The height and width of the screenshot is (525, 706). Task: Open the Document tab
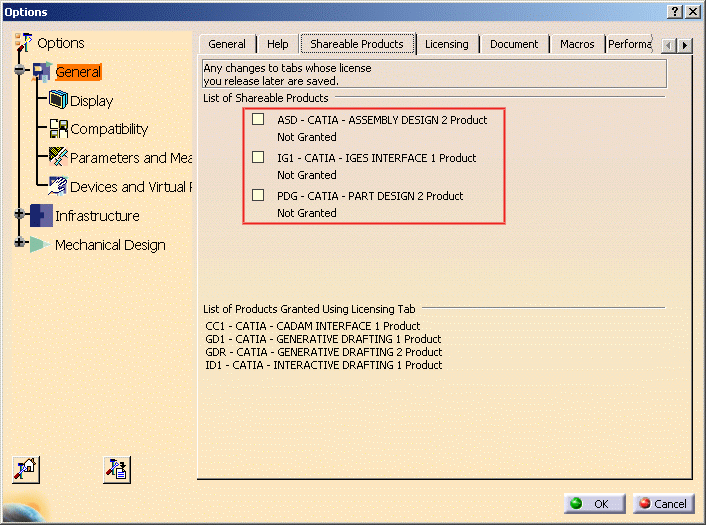click(x=514, y=44)
